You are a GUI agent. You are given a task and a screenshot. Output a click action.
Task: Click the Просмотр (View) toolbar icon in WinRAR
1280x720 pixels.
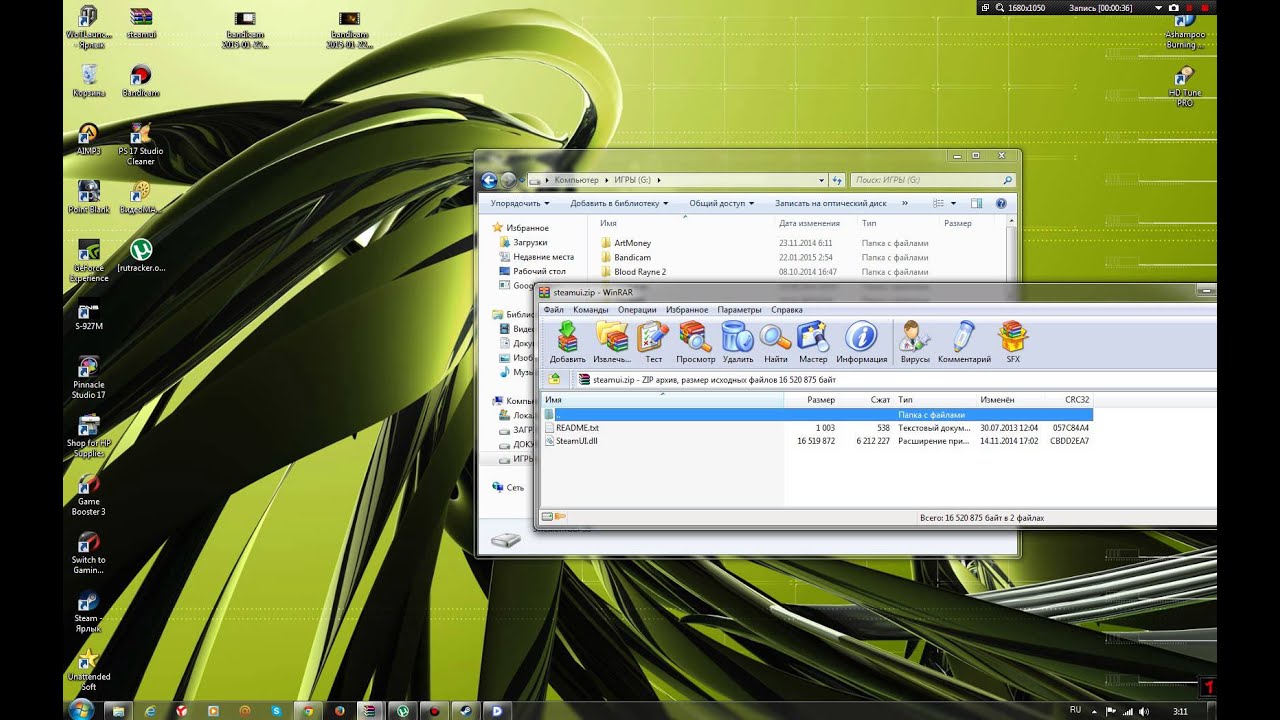(695, 342)
